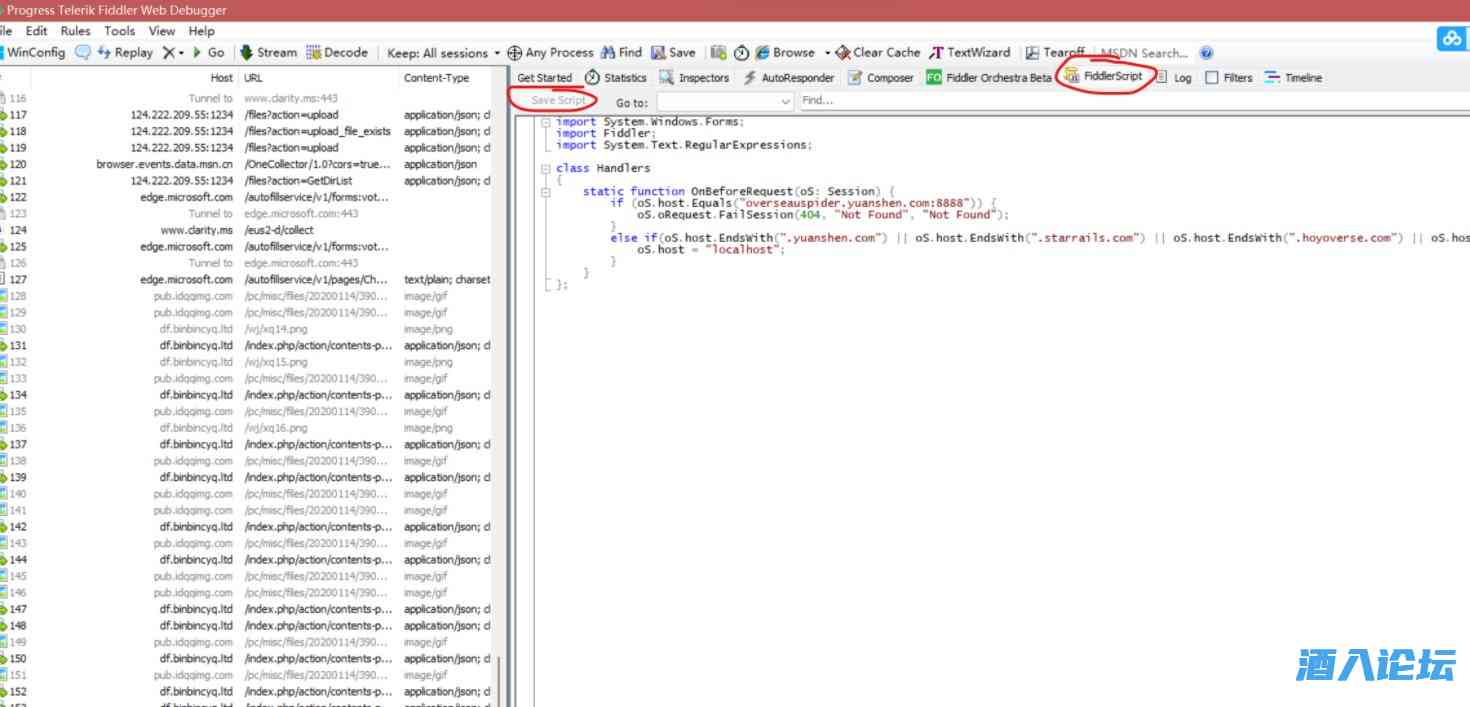Click the Save Script button
Image resolution: width=1470 pixels, height=707 pixels.
click(x=558, y=101)
